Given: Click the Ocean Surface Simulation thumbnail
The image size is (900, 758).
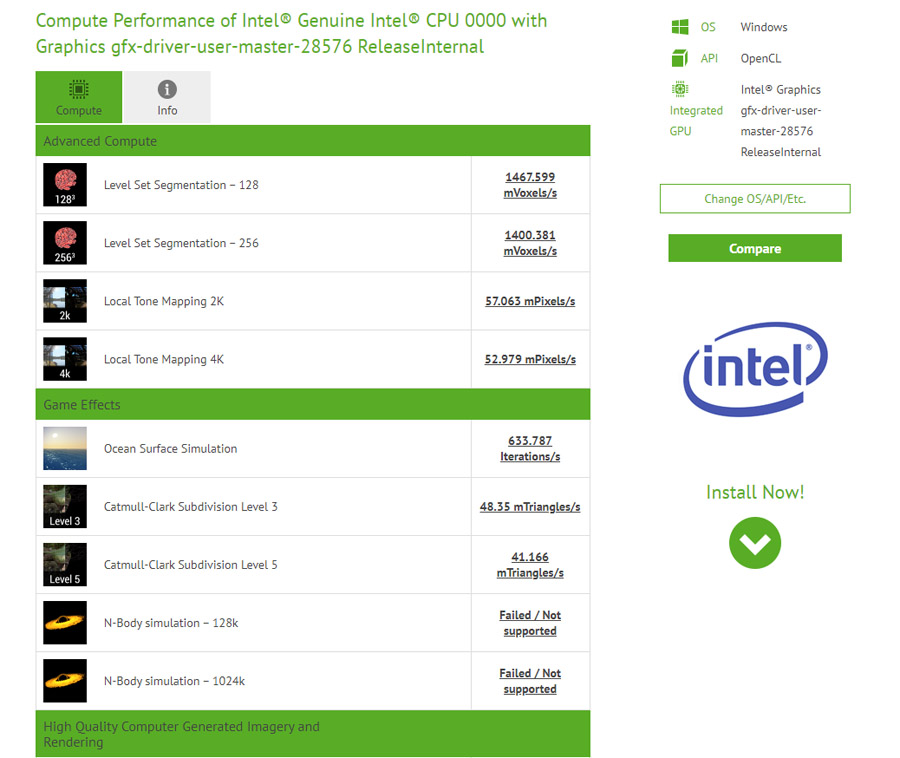Looking at the screenshot, I should click(65, 448).
